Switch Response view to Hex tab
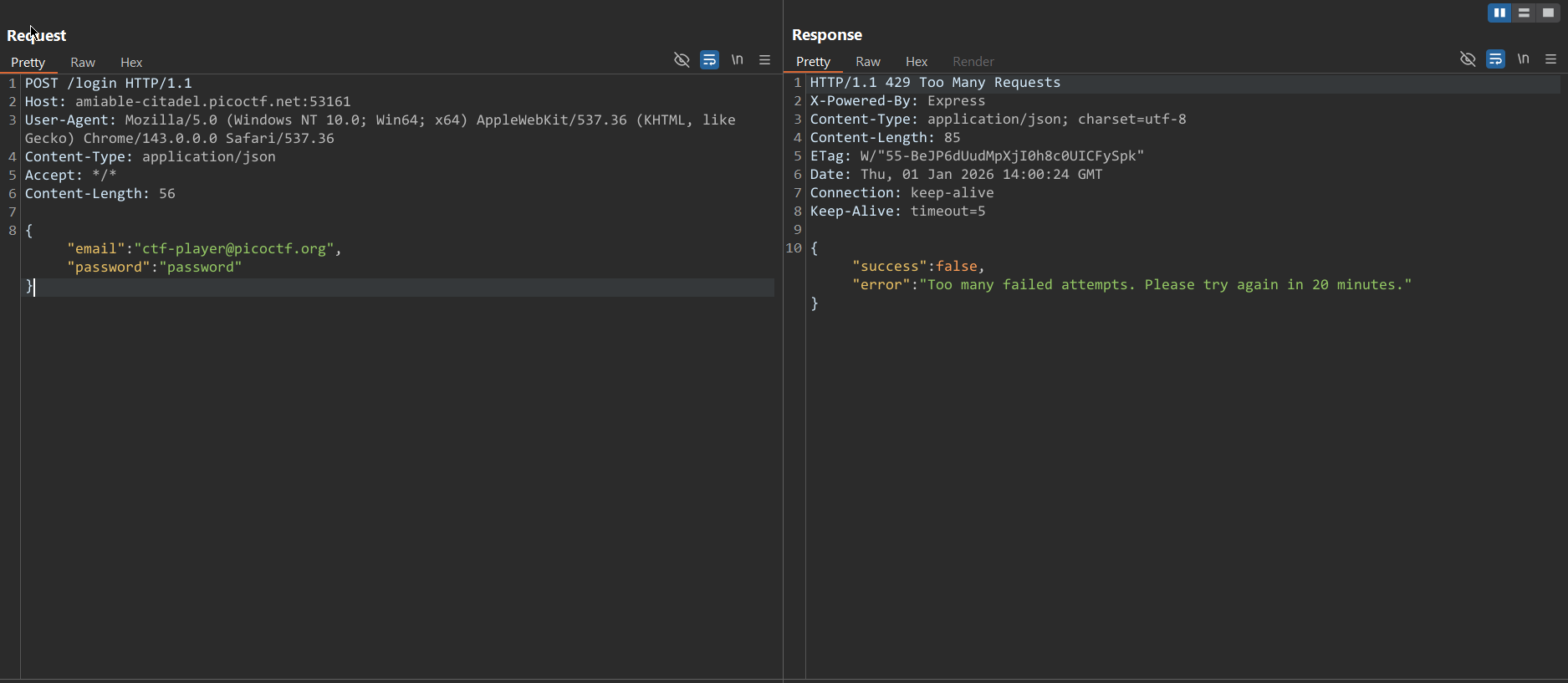Image resolution: width=1568 pixels, height=683 pixels. [x=917, y=62]
